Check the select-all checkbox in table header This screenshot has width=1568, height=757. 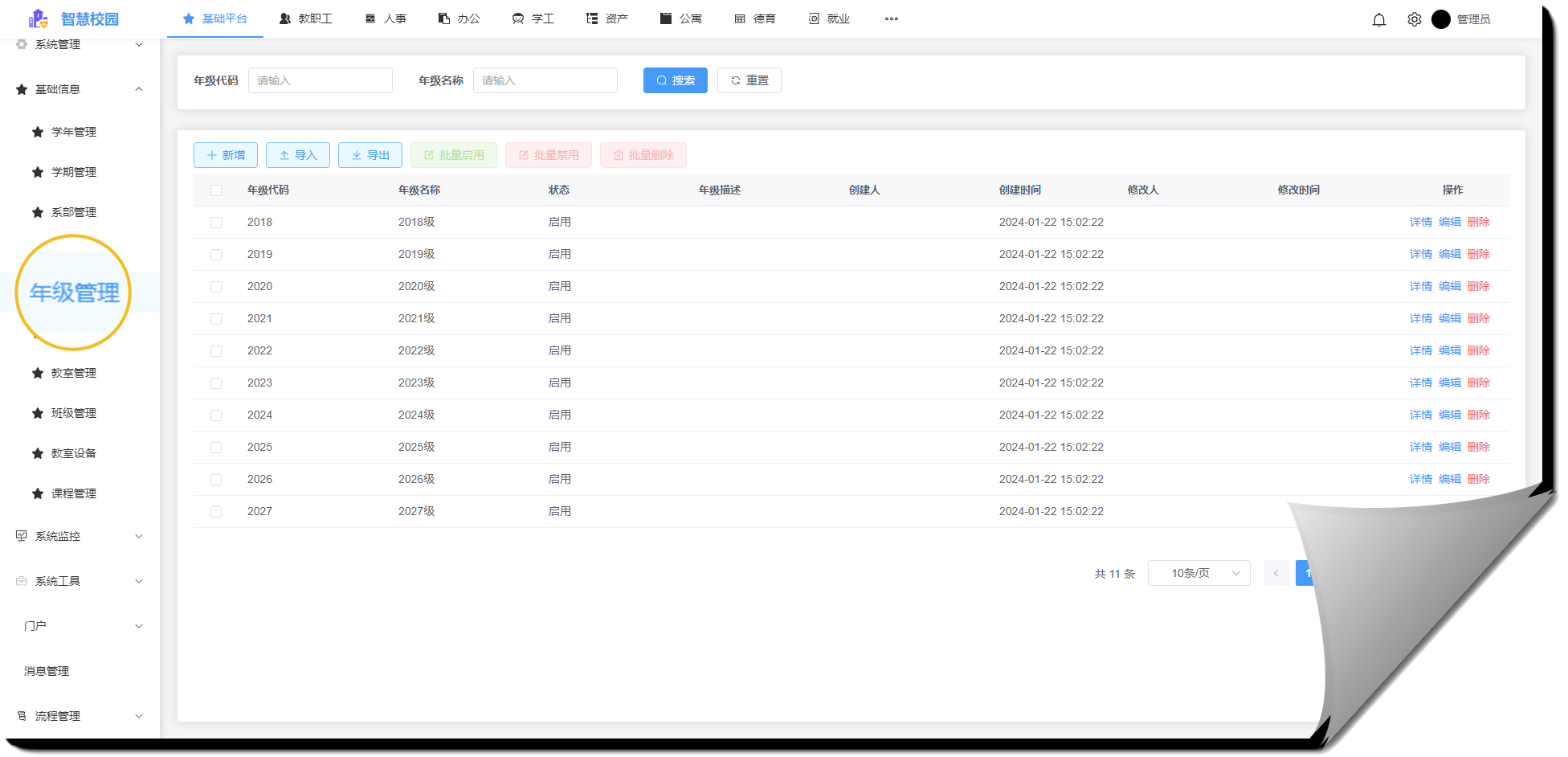click(215, 190)
